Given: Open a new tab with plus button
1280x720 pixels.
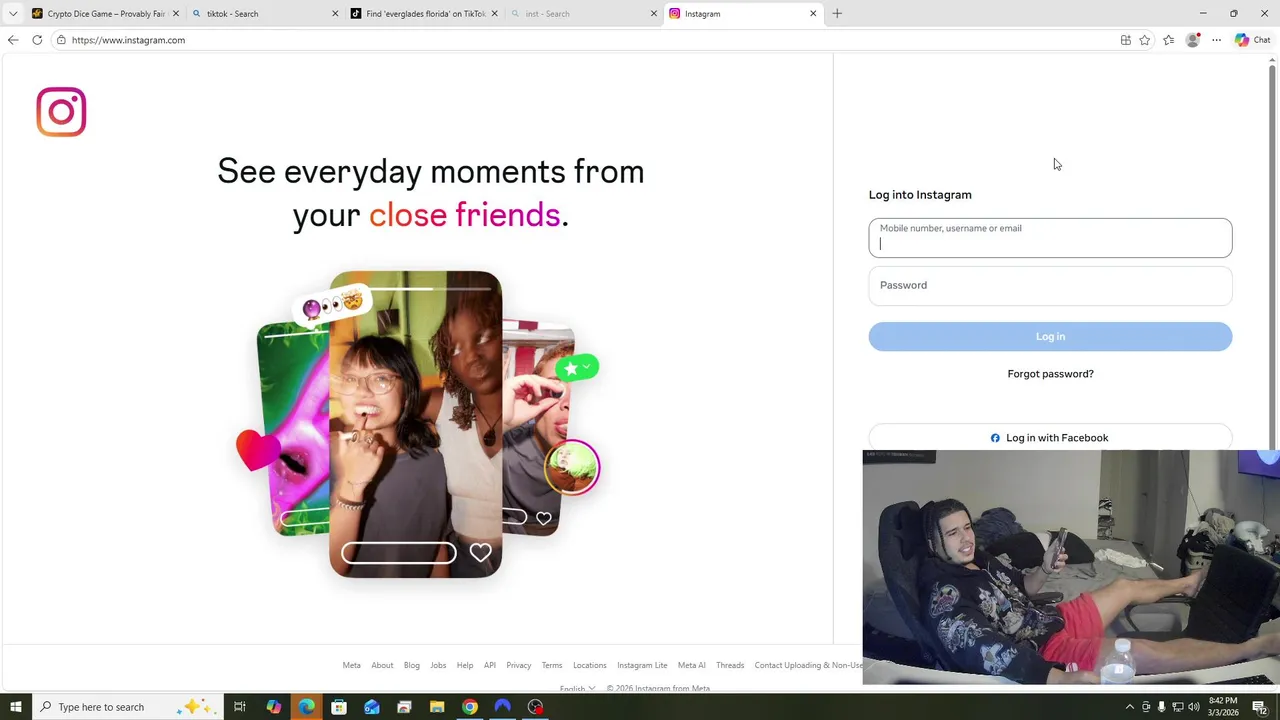Looking at the screenshot, I should [x=837, y=14].
